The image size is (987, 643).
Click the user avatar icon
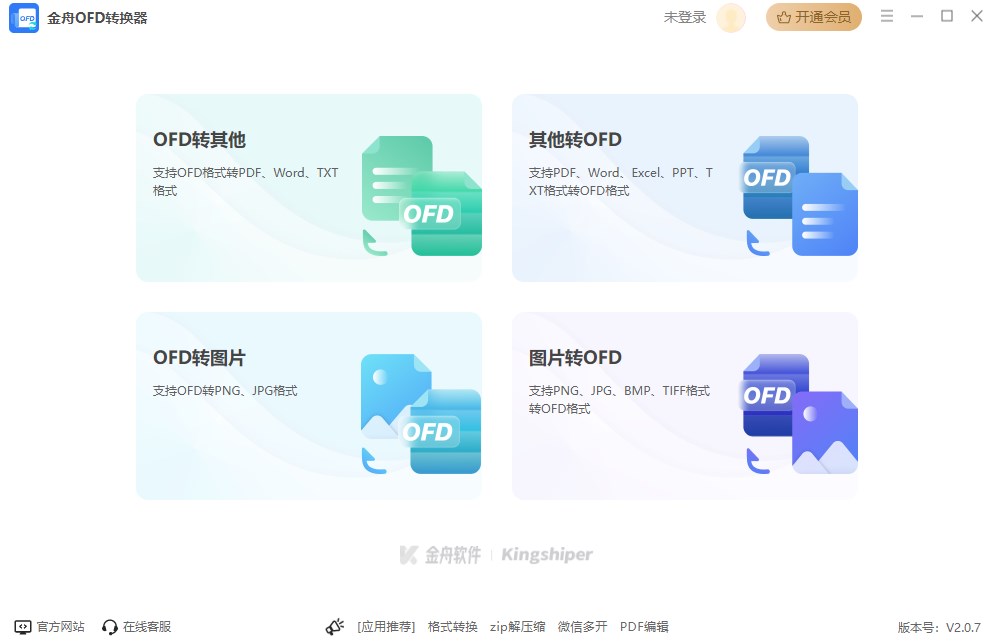click(x=731, y=18)
